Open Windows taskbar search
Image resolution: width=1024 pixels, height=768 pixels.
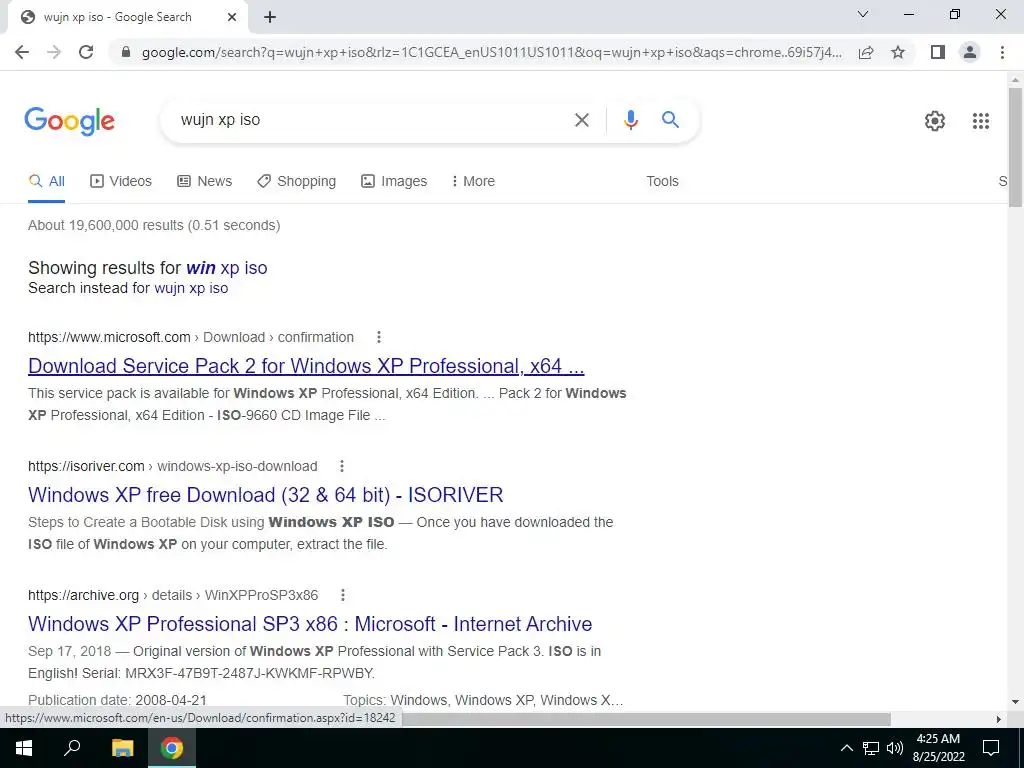pyautogui.click(x=72, y=748)
